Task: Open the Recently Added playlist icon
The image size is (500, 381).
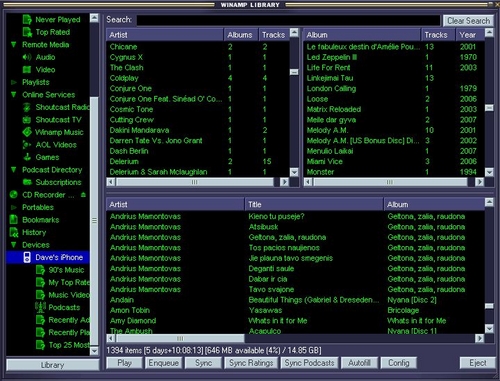Action: pyautogui.click(x=40, y=320)
